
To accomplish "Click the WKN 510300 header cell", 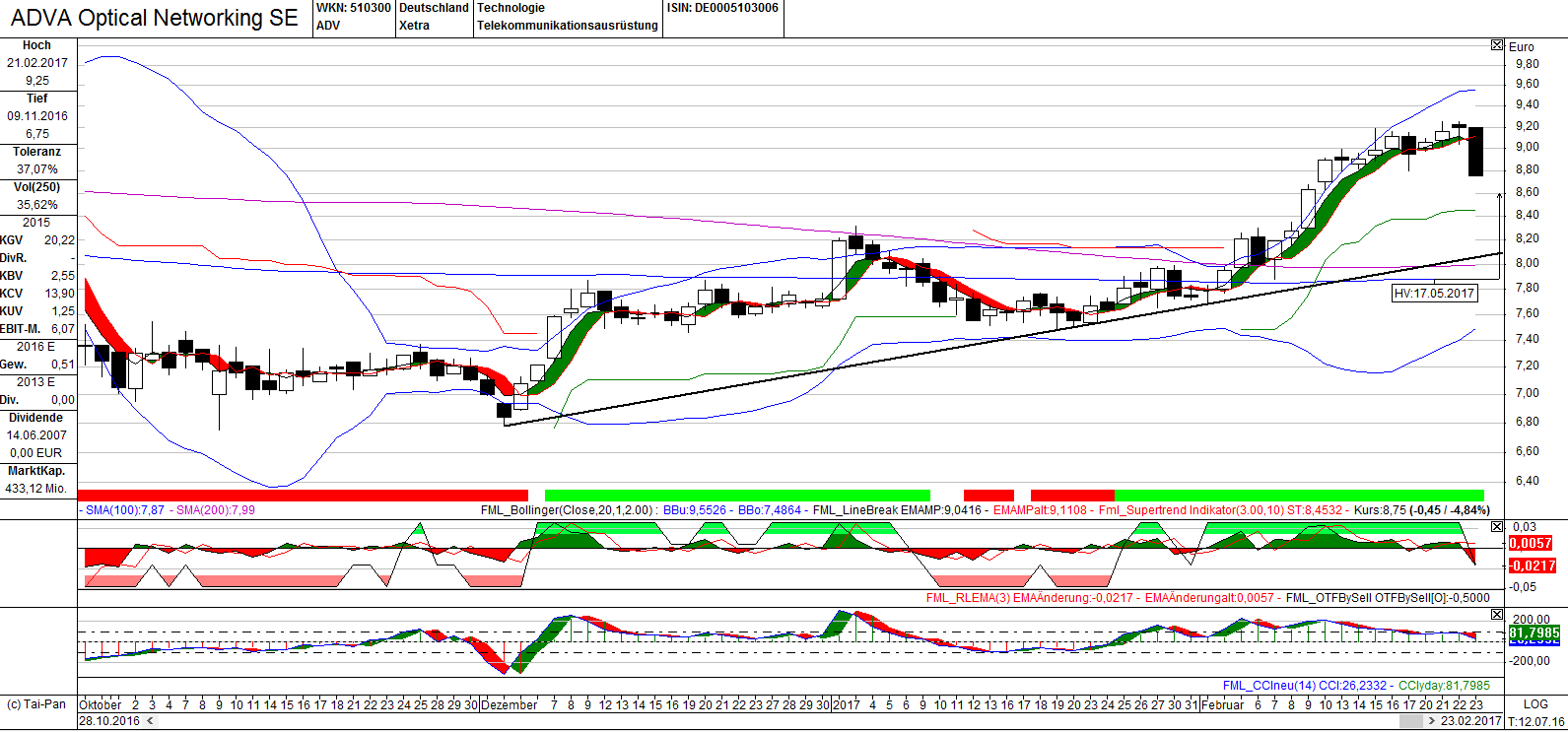I will point(353,8).
